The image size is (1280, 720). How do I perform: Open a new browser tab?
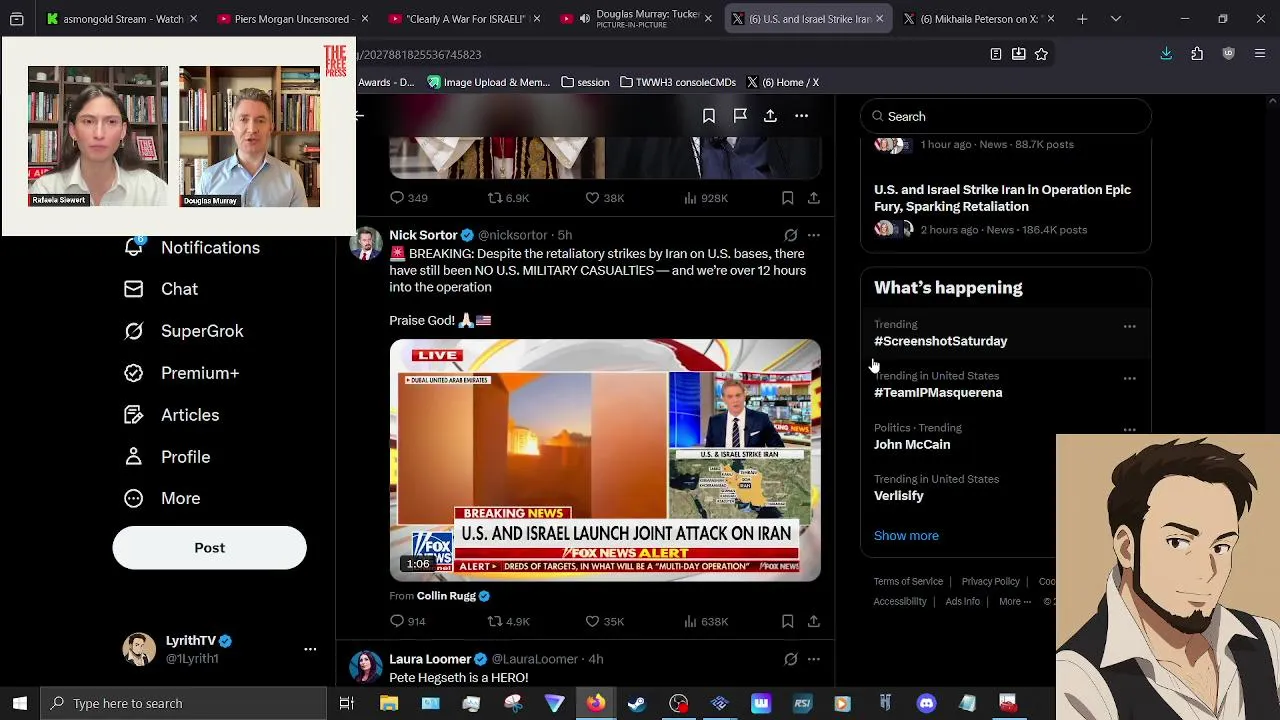(x=1082, y=19)
